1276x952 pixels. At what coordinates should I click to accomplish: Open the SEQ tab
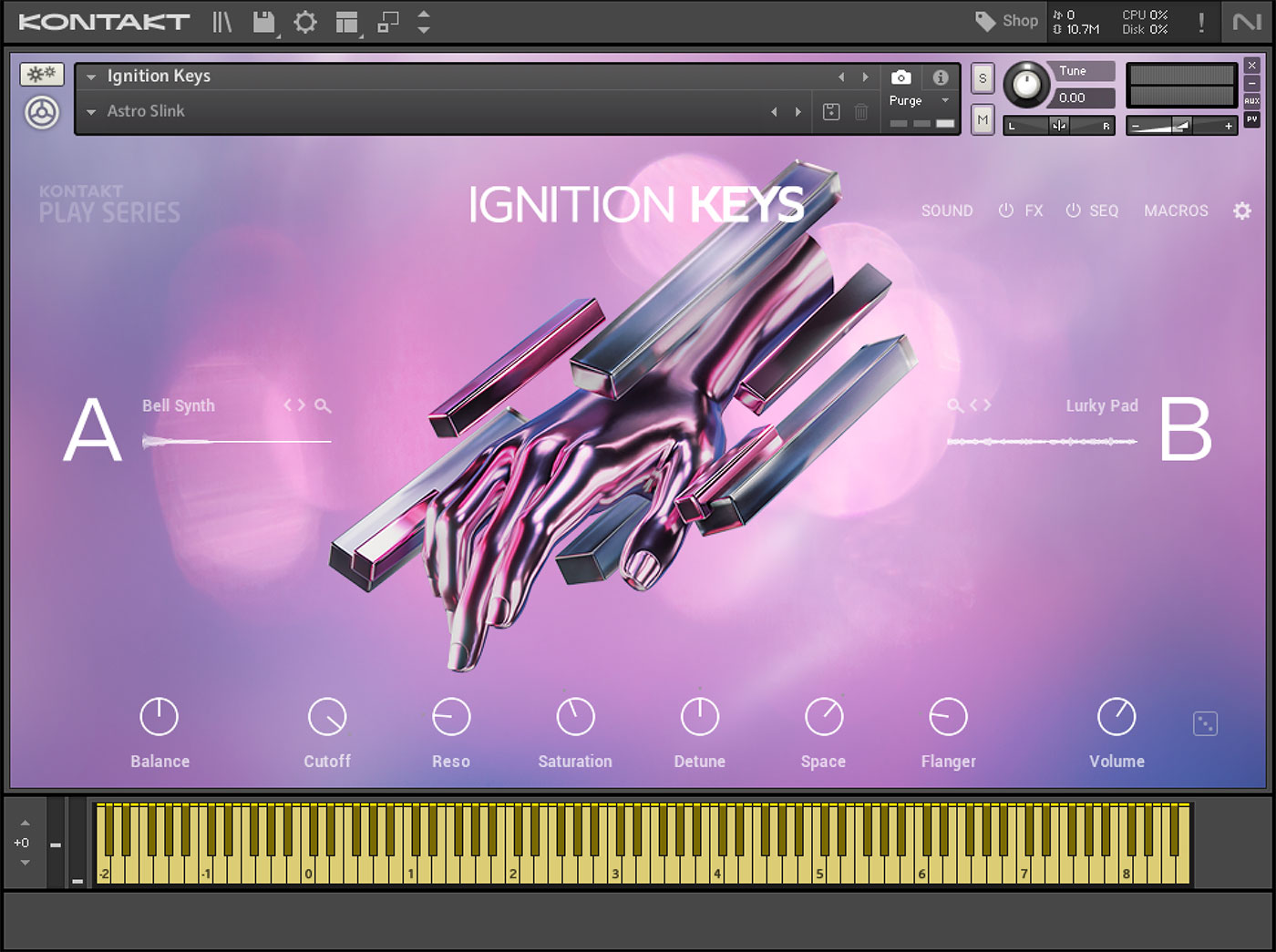click(1104, 210)
